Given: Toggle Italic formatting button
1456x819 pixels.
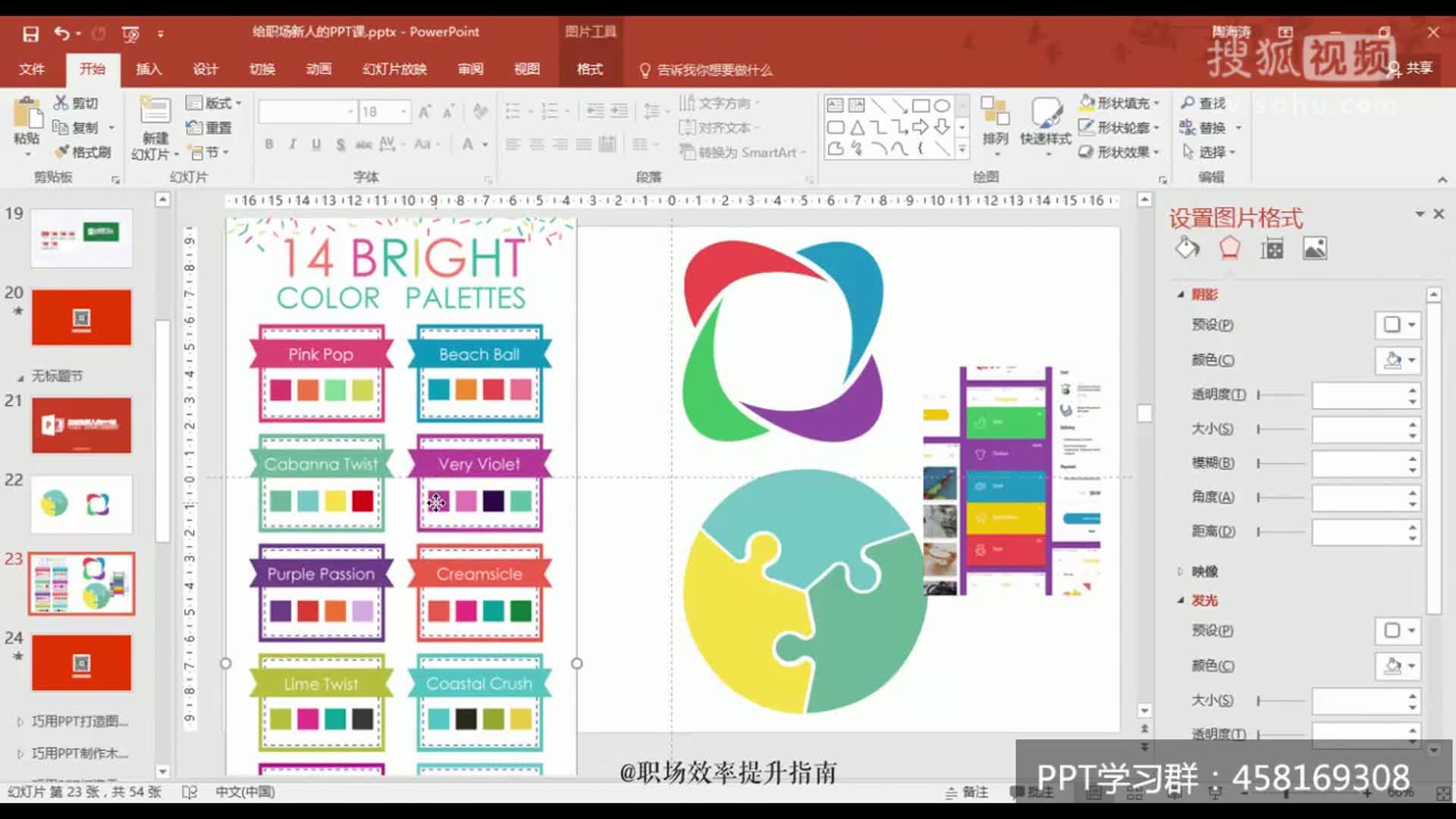Looking at the screenshot, I should click(293, 144).
